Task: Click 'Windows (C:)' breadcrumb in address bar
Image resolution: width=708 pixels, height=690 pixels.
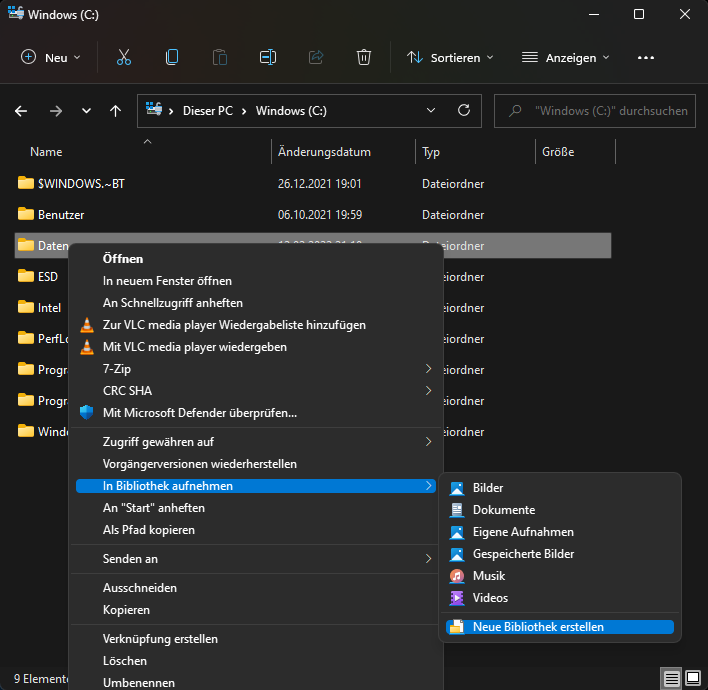Action: tap(291, 111)
